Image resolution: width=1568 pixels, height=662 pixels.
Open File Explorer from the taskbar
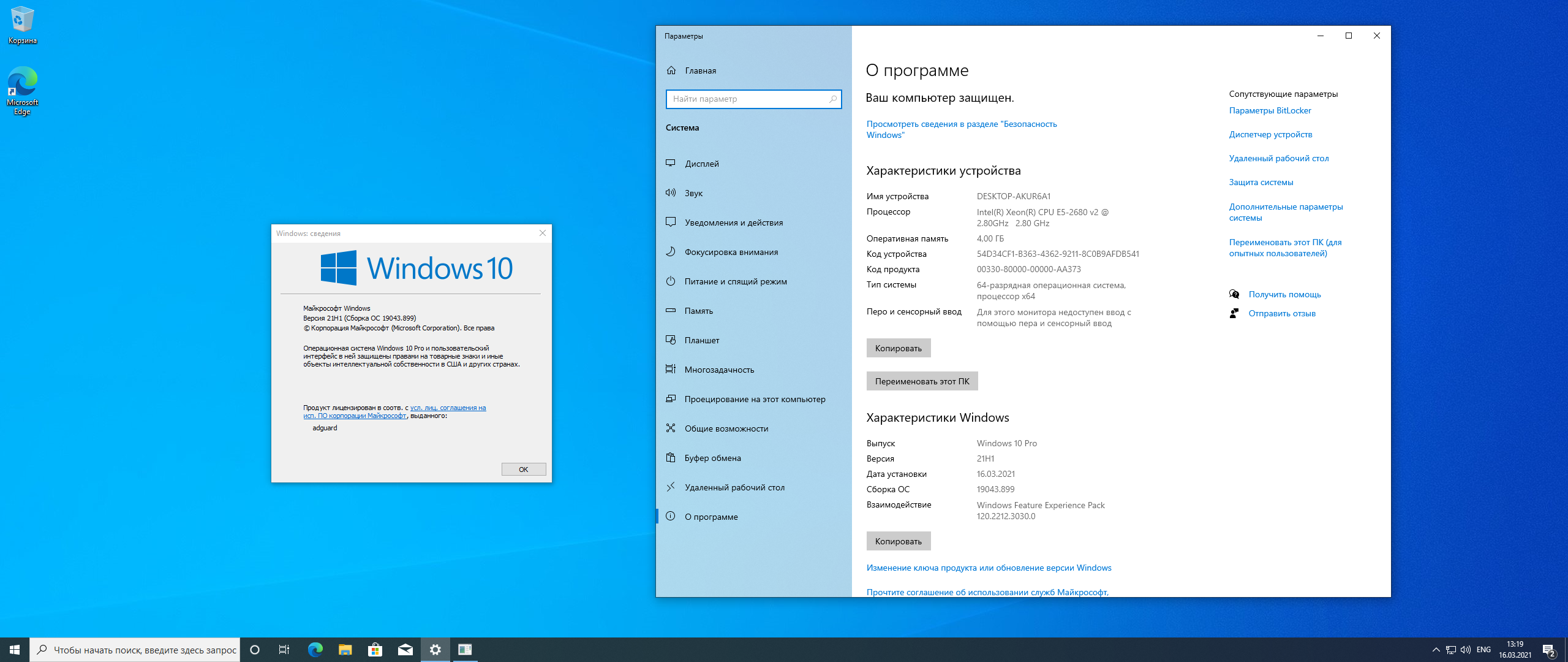(345, 650)
